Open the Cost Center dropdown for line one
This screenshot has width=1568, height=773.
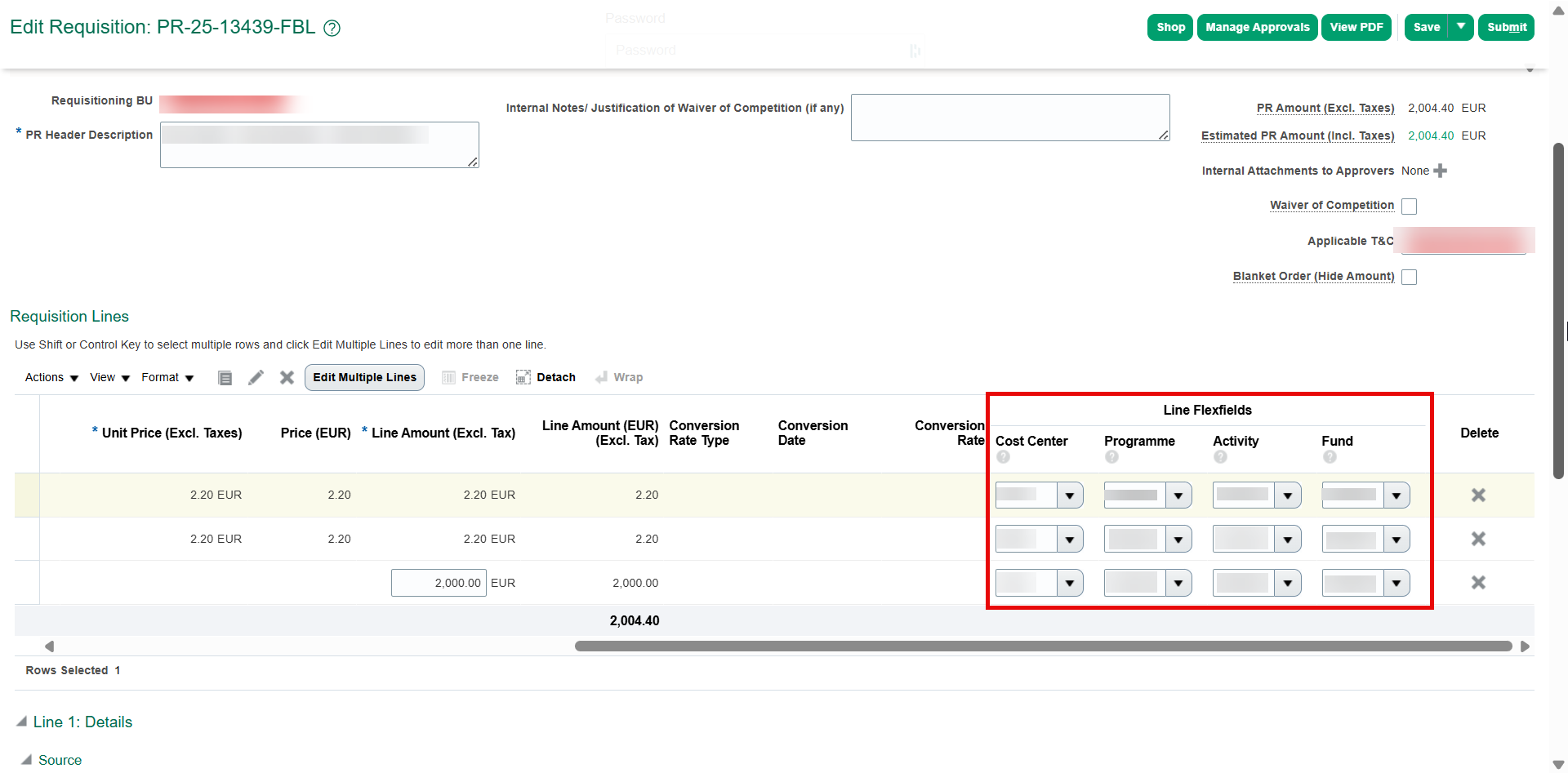click(1071, 495)
